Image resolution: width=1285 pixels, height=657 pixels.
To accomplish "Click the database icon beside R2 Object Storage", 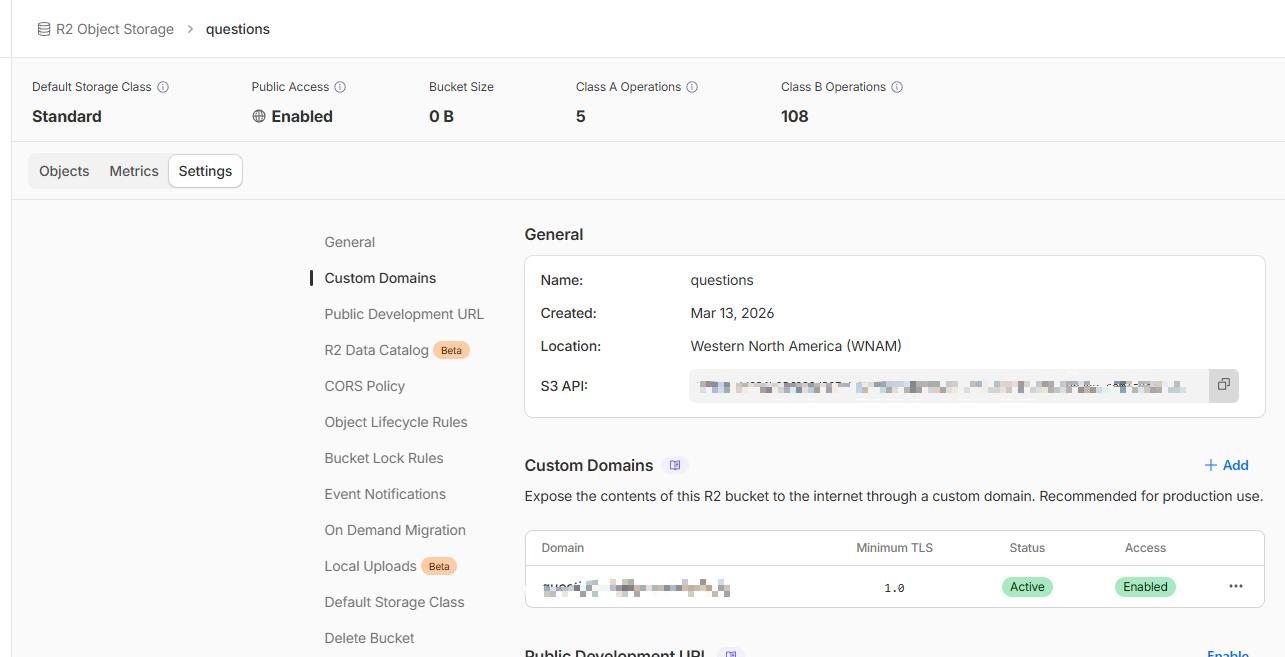I will [42, 28].
